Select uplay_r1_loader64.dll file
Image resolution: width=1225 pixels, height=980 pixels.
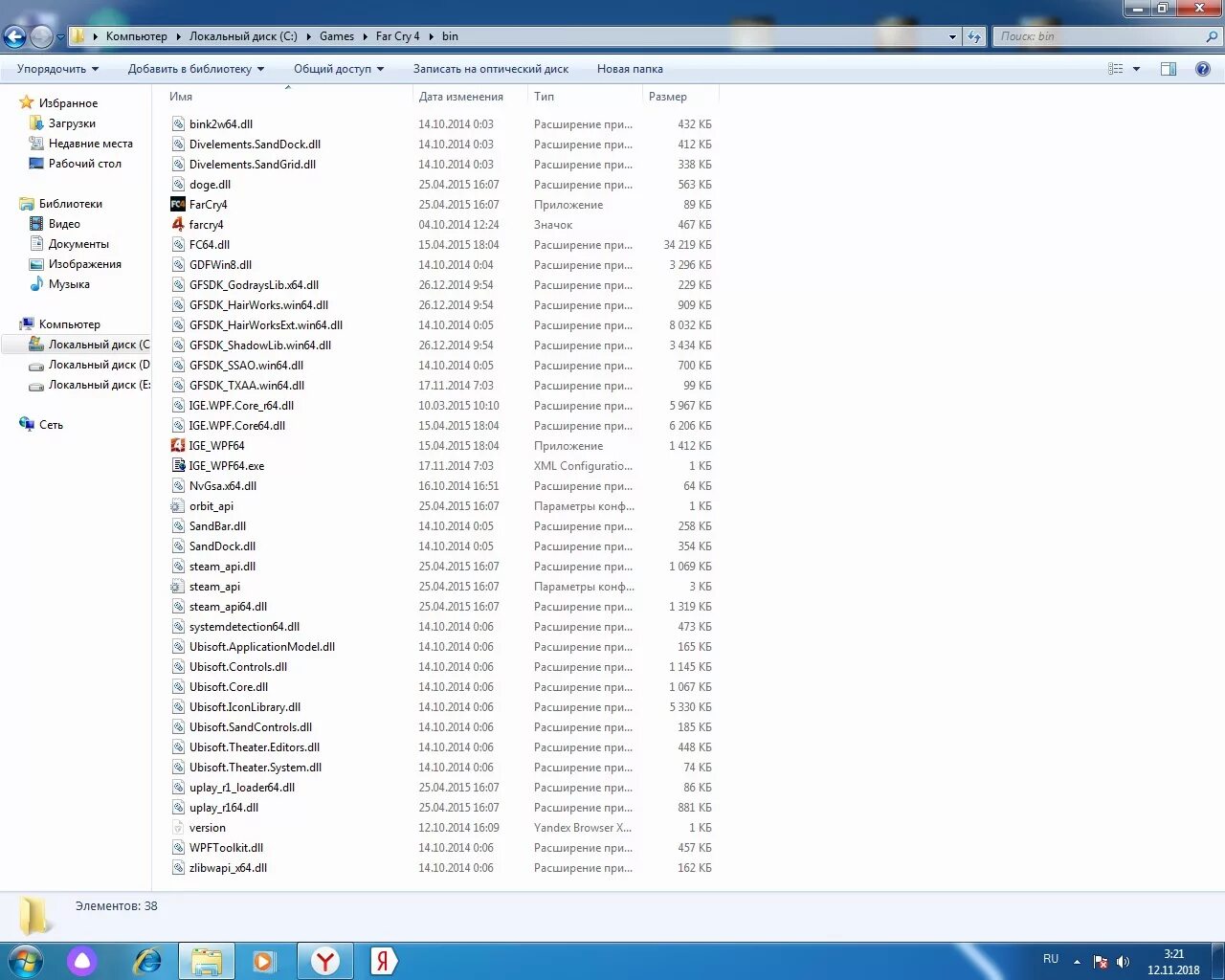(x=242, y=788)
